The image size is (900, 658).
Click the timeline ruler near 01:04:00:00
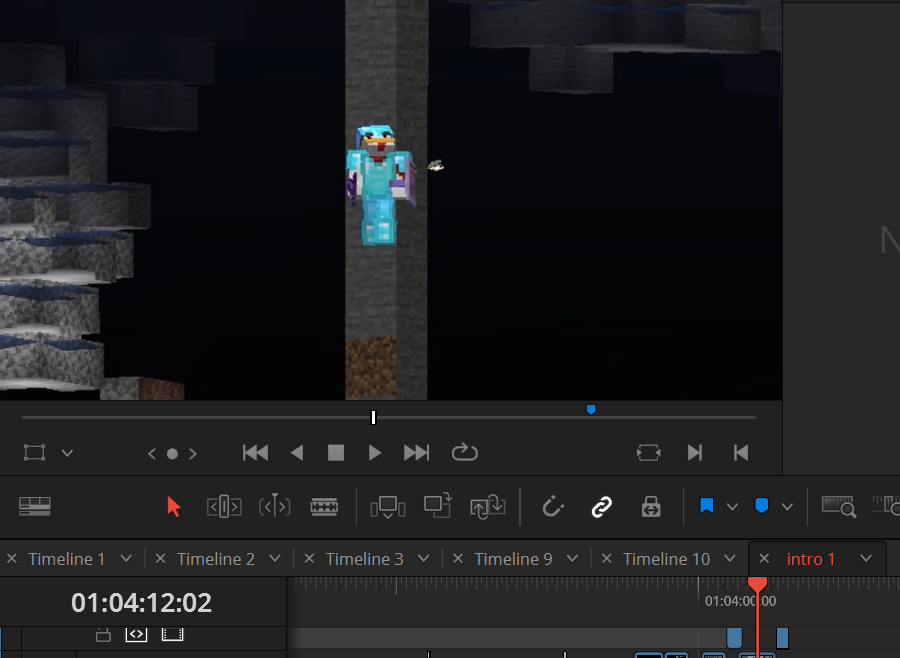740,601
